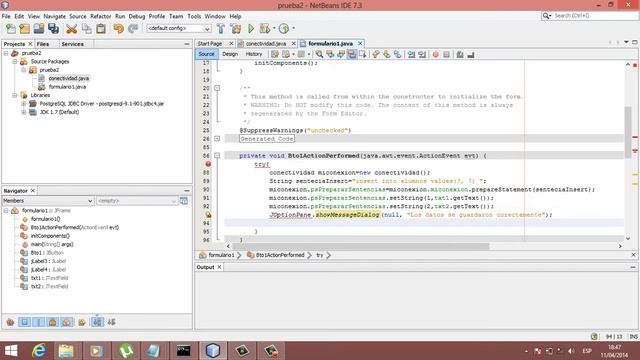Click the New File toolbar icon
This screenshot has height=360, width=640.
tap(11, 29)
